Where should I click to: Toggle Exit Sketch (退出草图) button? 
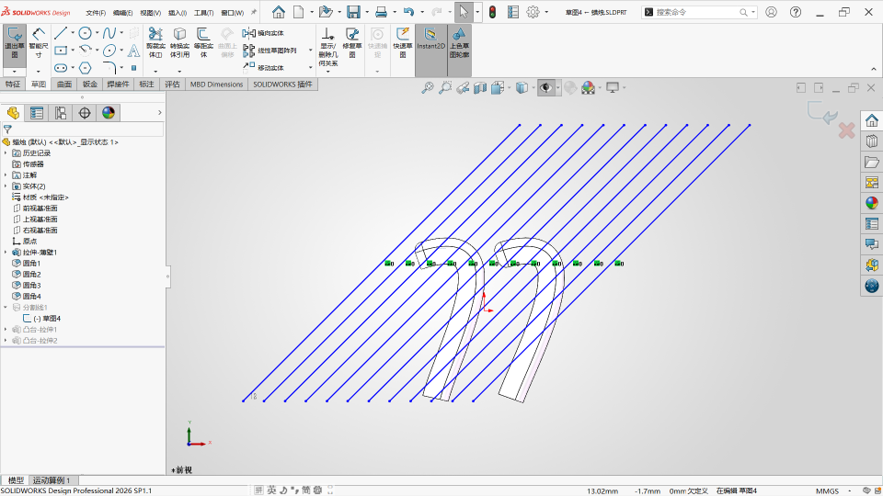[14, 43]
